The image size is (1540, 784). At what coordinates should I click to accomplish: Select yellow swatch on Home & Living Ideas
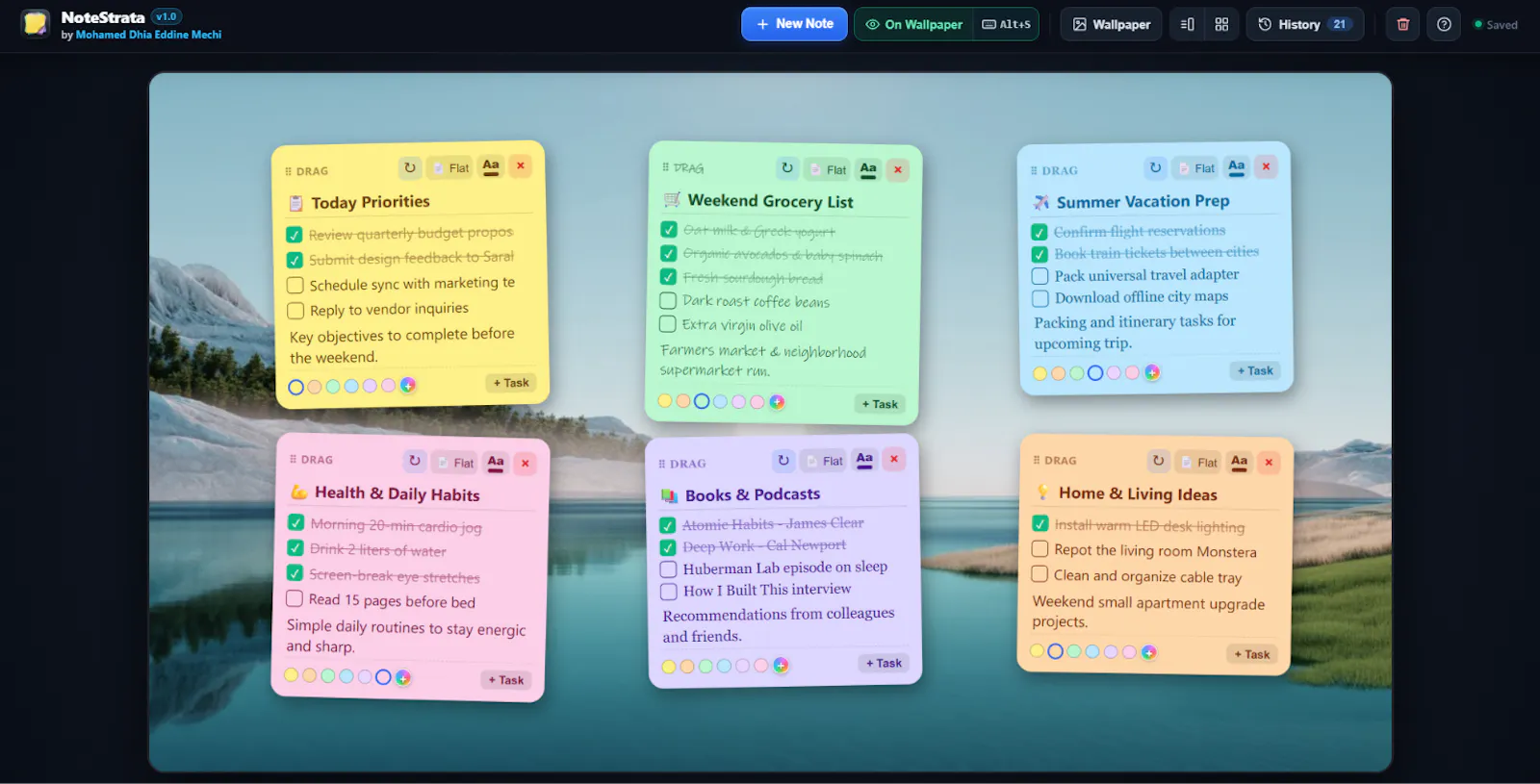pos(1037,650)
